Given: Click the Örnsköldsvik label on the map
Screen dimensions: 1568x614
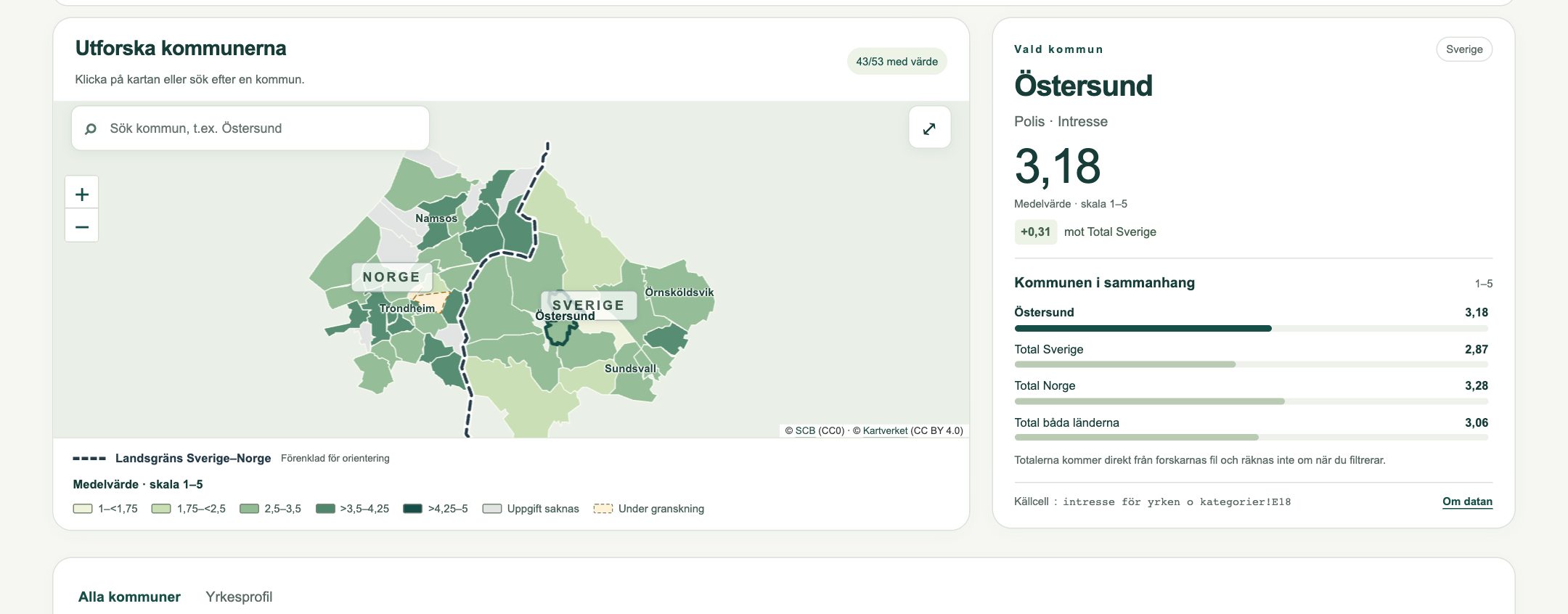Looking at the screenshot, I should (679, 292).
